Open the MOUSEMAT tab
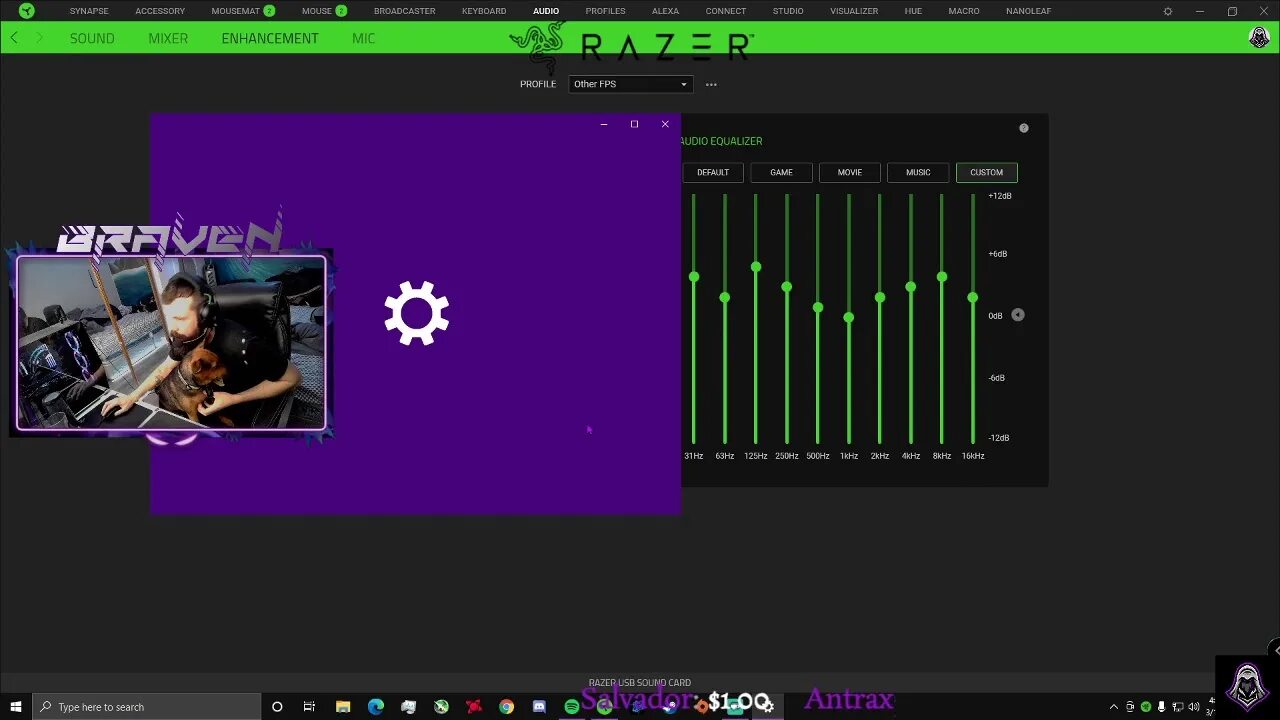1280x720 pixels. pos(236,11)
